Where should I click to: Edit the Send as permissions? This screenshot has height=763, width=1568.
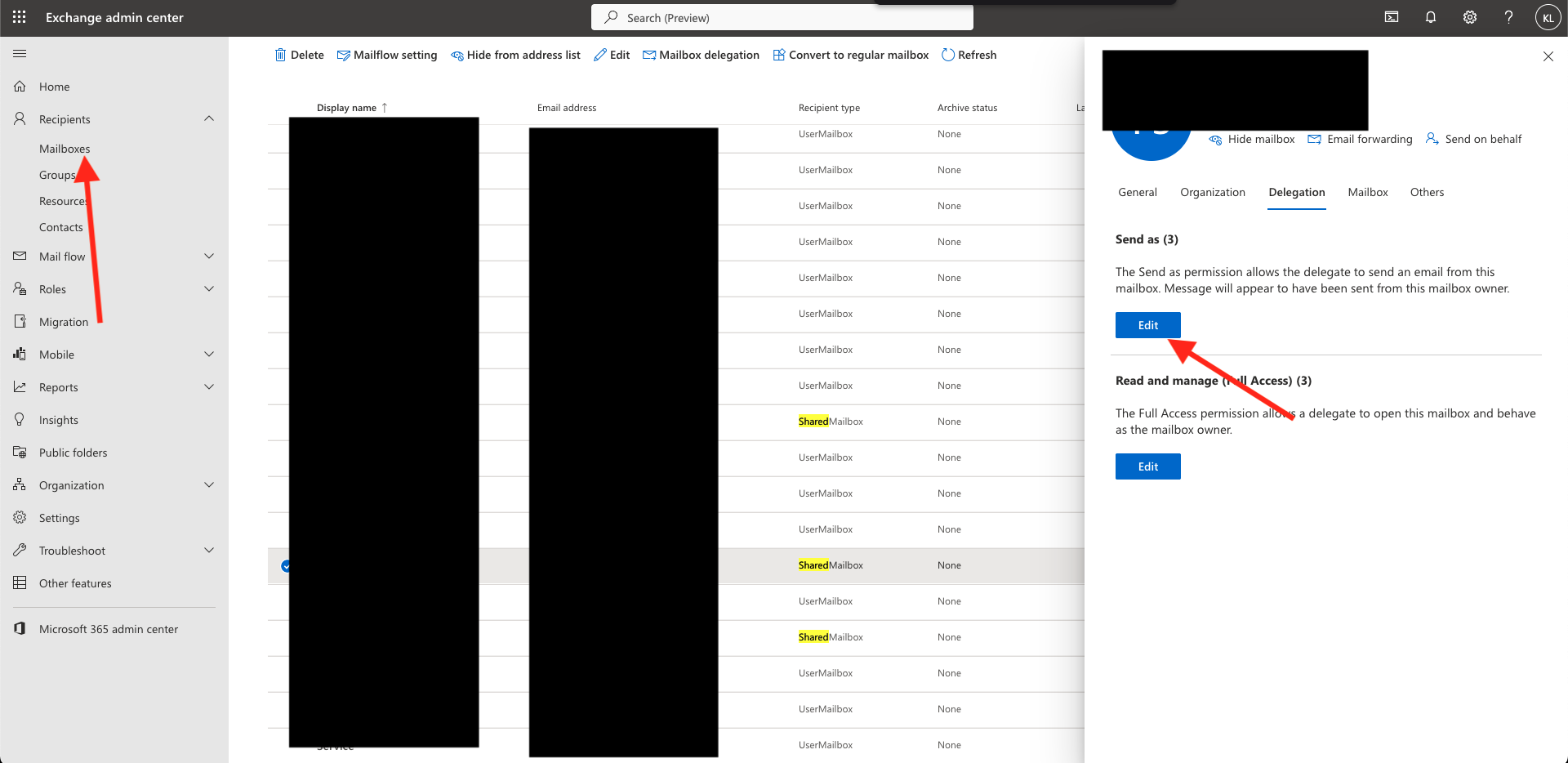pyautogui.click(x=1147, y=325)
